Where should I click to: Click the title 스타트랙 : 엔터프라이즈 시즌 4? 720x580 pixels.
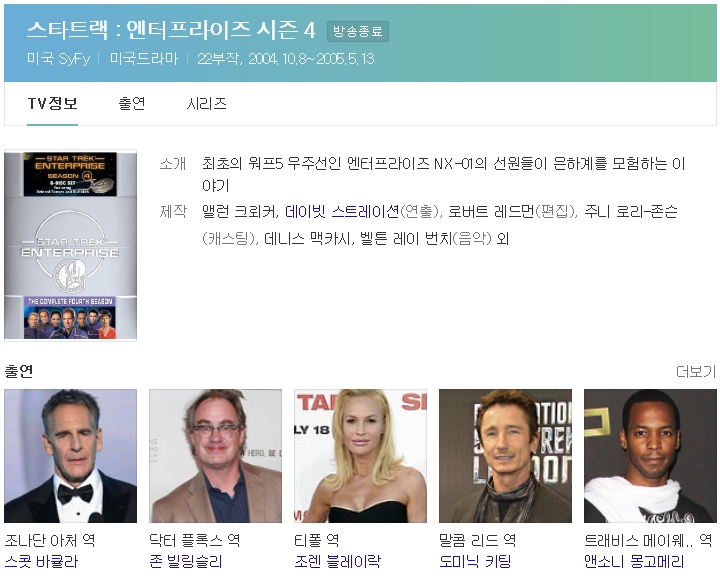[x=171, y=31]
